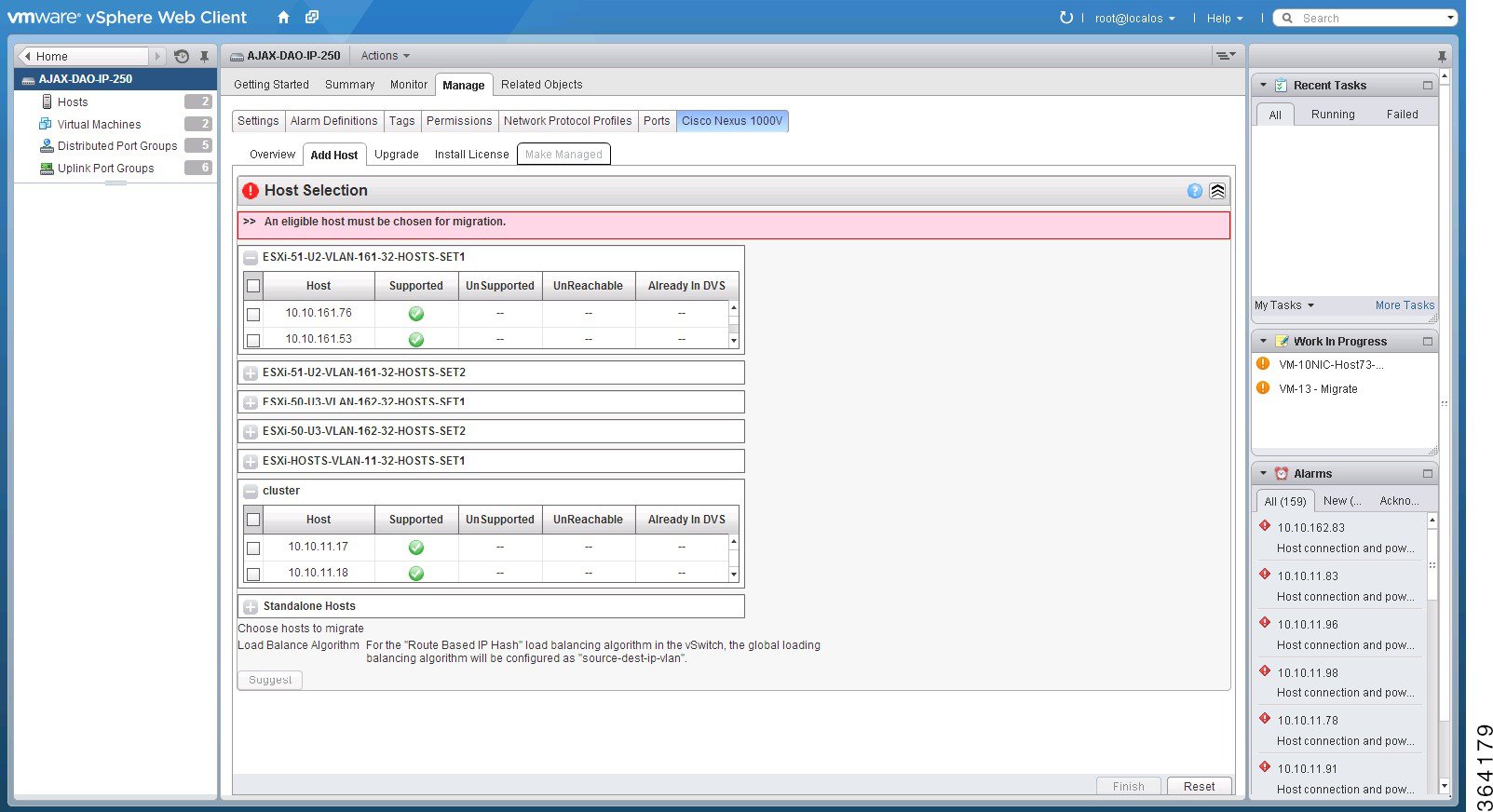
Task: Expand ESXi-50-U3-VLAN-162-32-HOSTS-SET2 group
Action: pos(251,432)
